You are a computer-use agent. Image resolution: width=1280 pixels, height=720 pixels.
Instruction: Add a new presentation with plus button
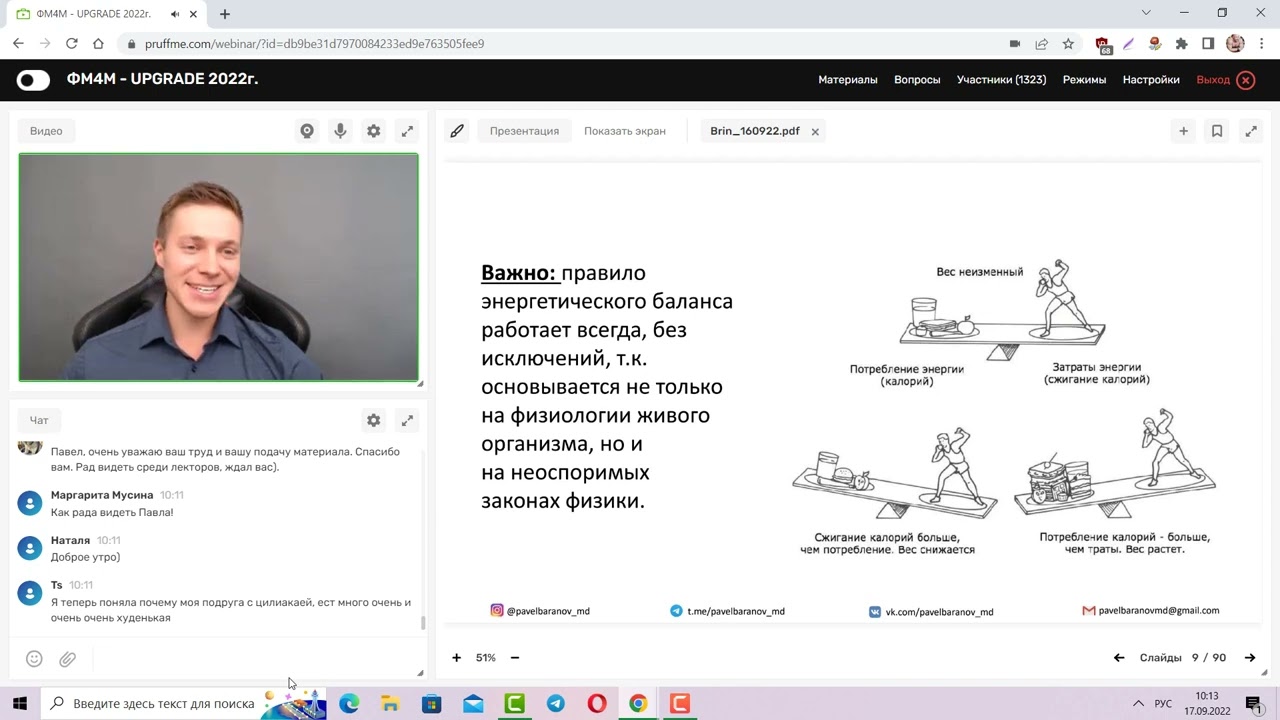(x=1183, y=130)
